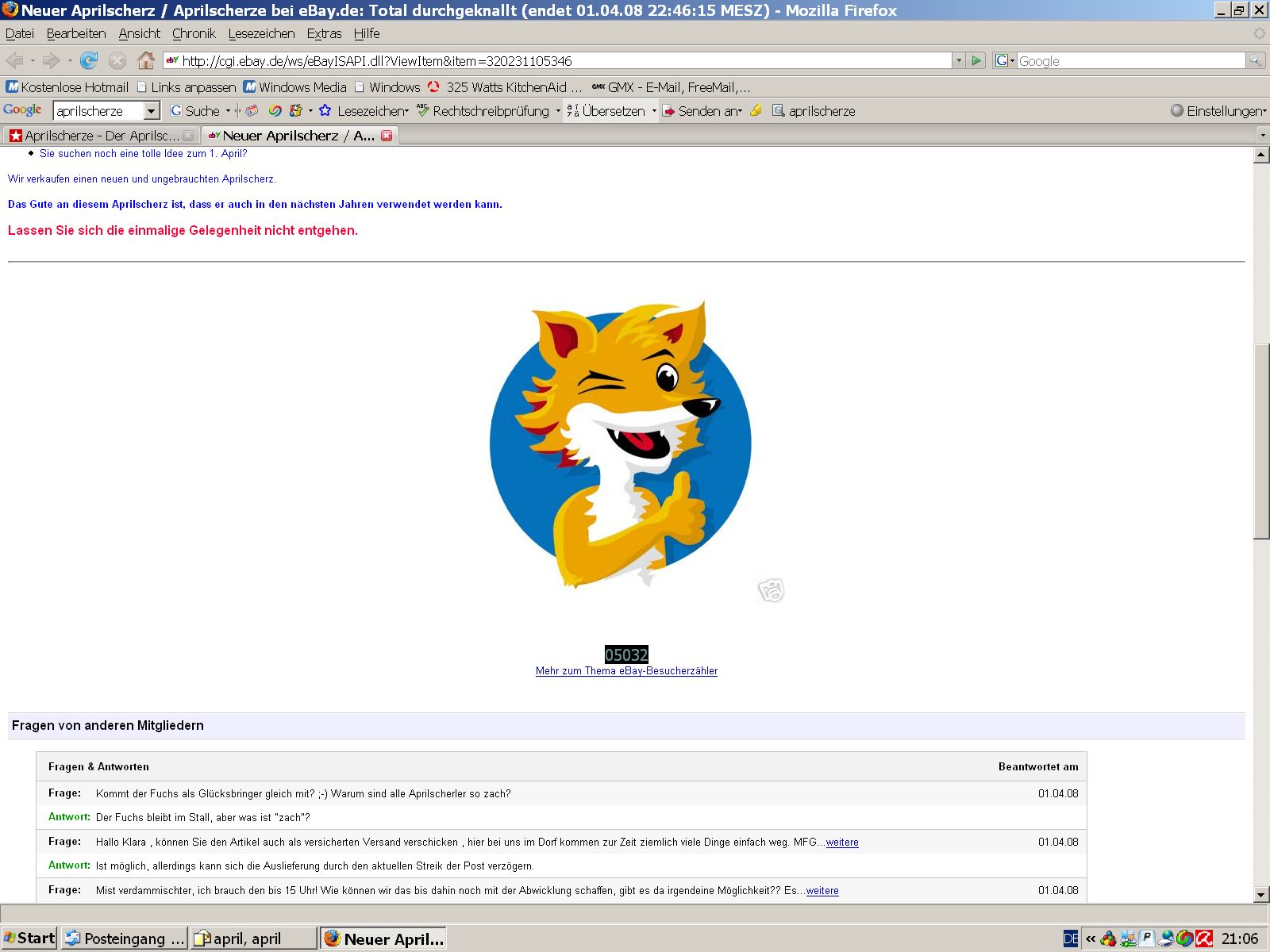Click the page scroll up arrow
This screenshot has width=1270, height=952.
pyautogui.click(x=1261, y=155)
